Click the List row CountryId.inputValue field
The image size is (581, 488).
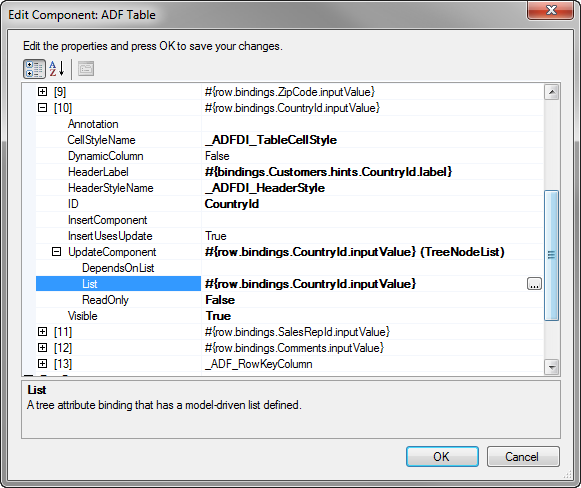311,284
